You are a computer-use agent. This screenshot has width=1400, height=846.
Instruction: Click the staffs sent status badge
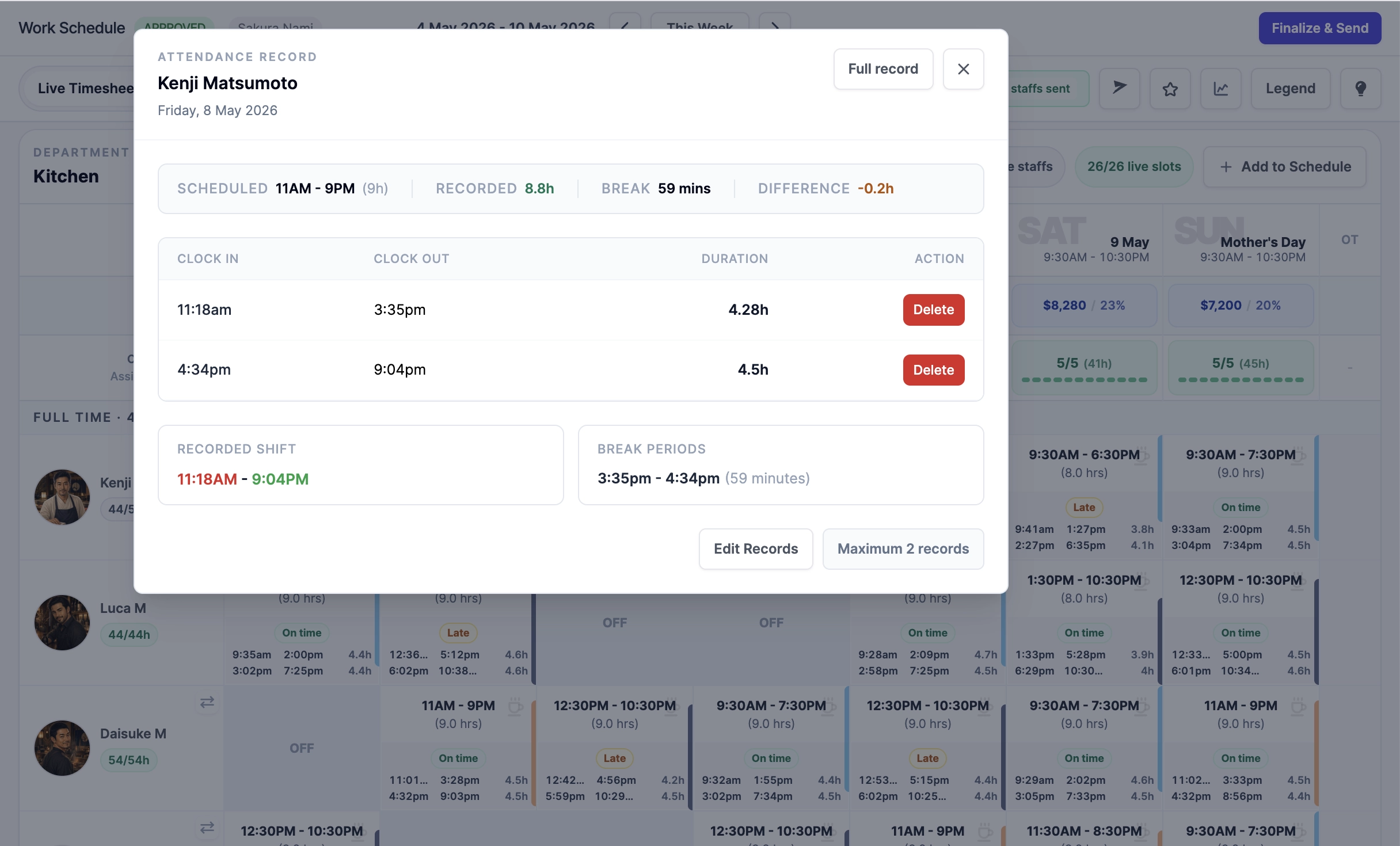(x=1048, y=89)
